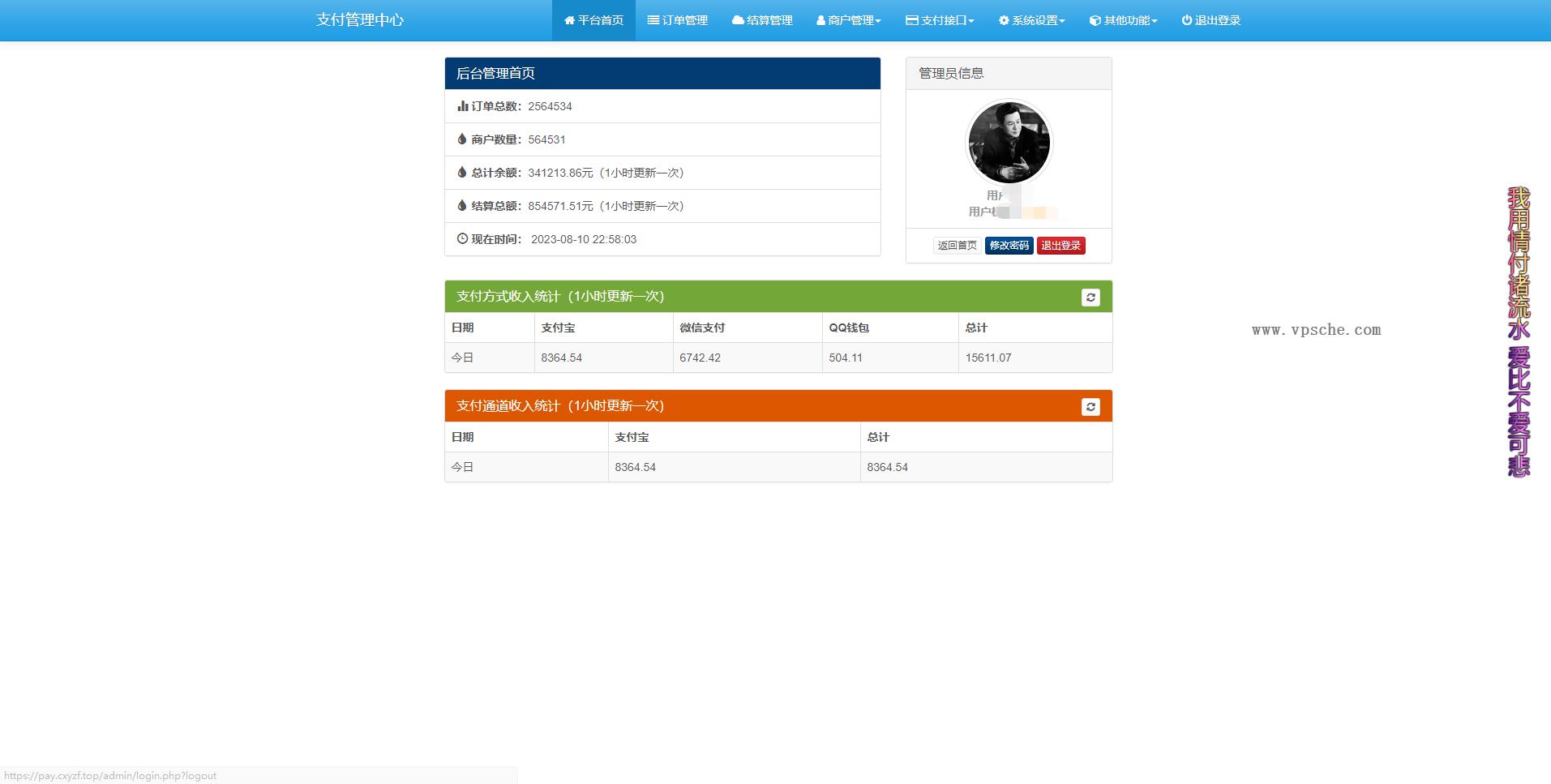
Task: Expand the 商户管理 dropdown menu
Action: point(848,20)
